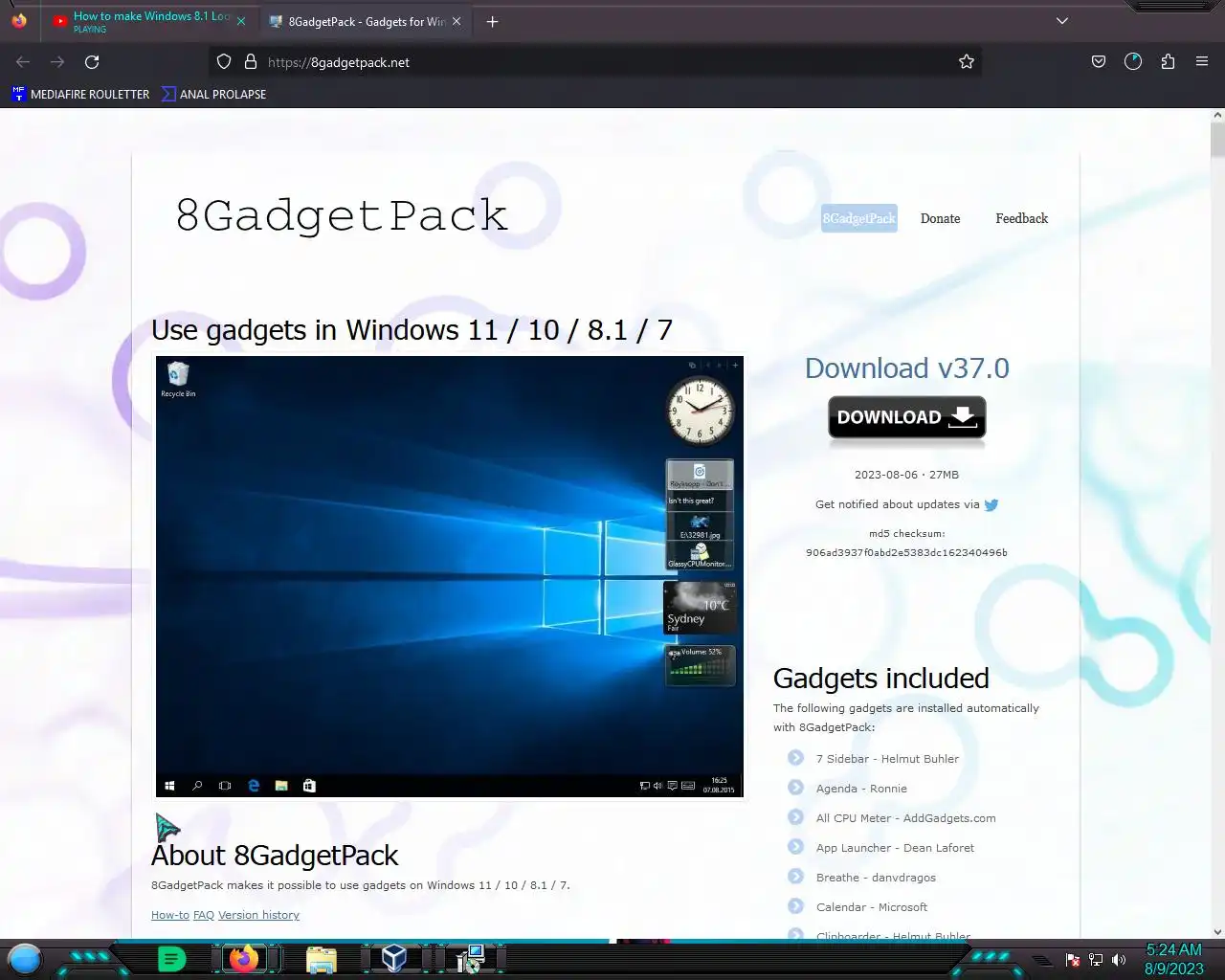Select the '2023-08-06 · 27MB' text
The width and height of the screenshot is (1225, 980).
906,475
